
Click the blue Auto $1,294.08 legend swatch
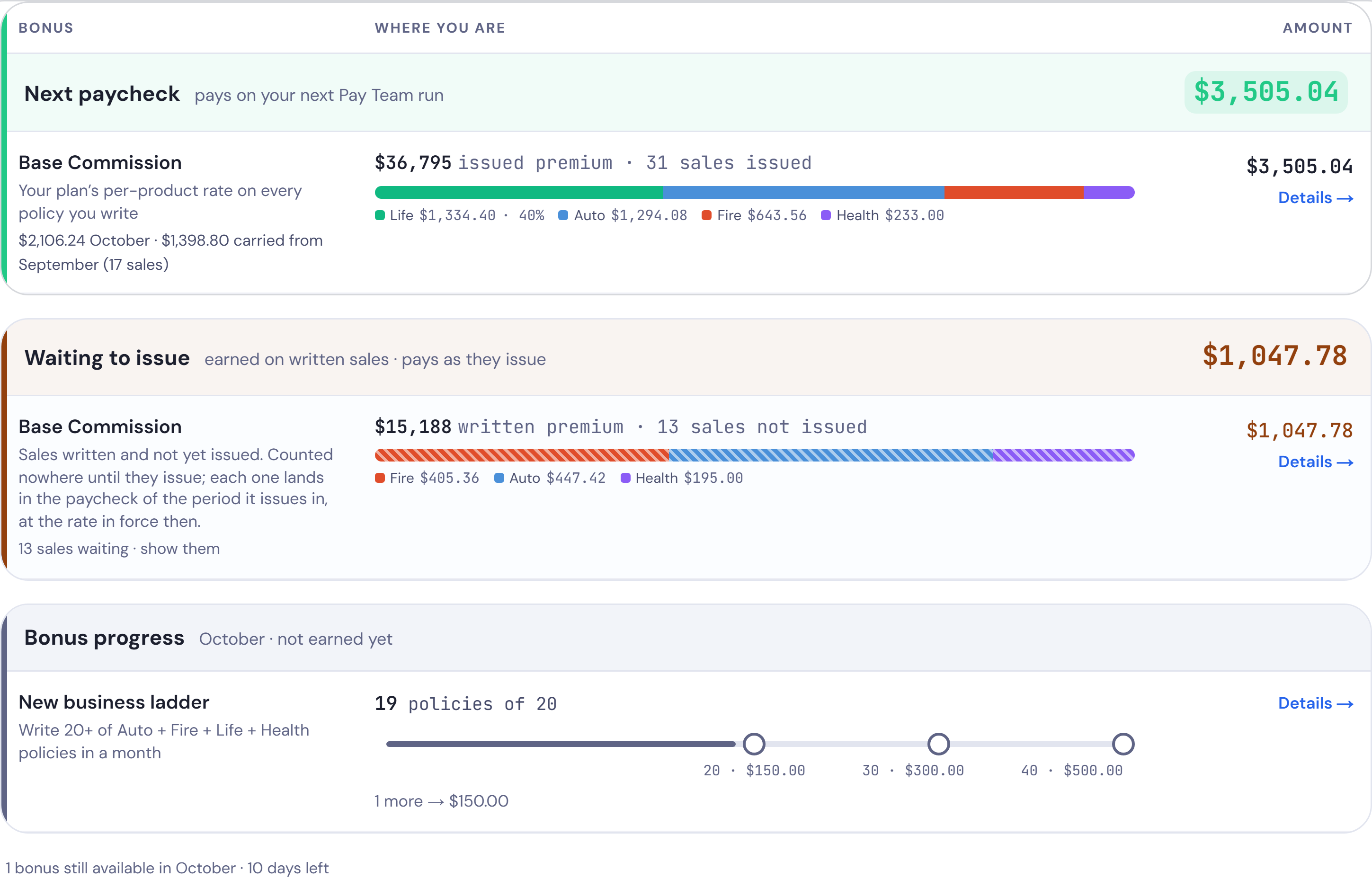tap(563, 215)
